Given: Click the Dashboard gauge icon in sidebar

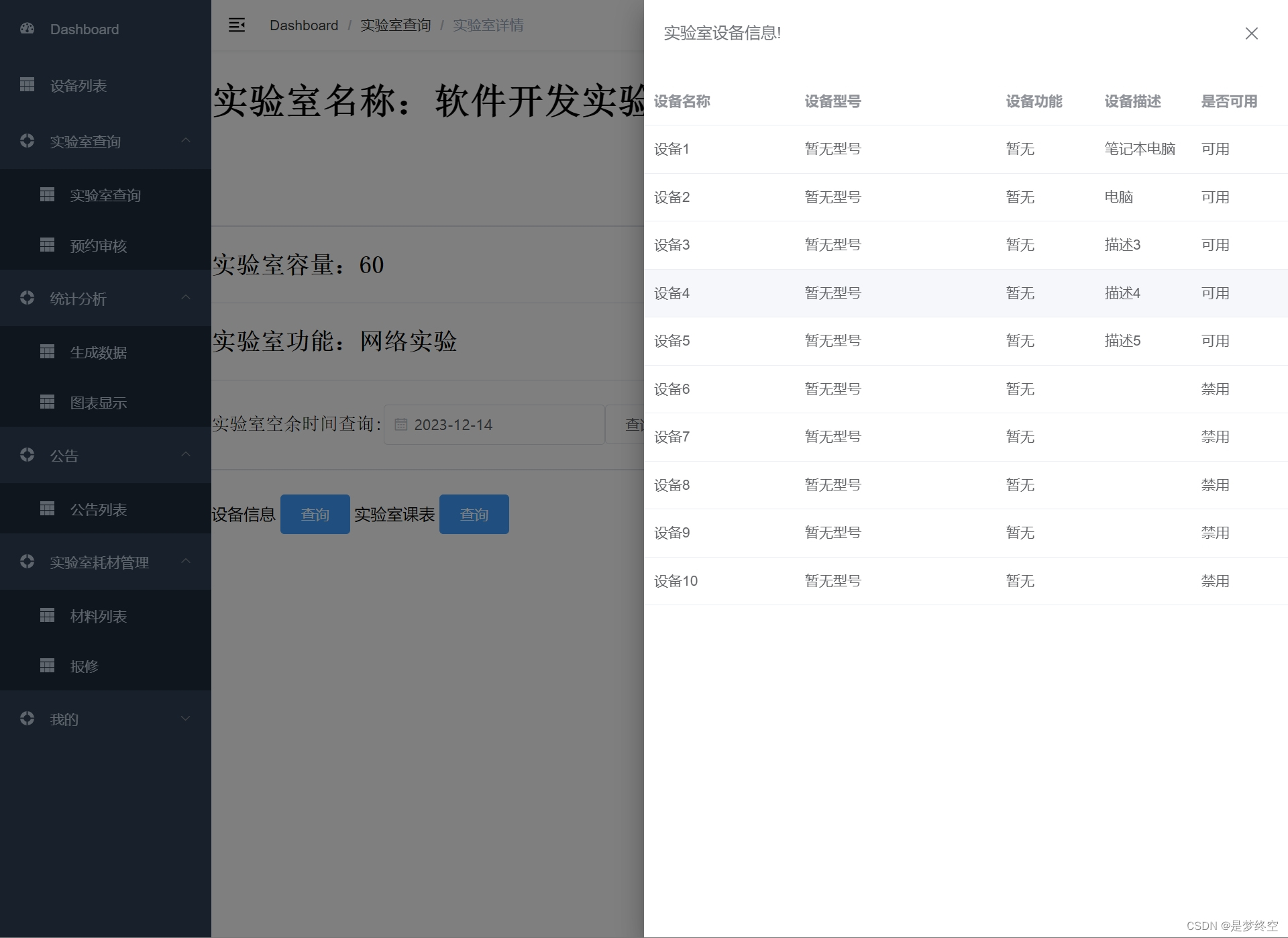Looking at the screenshot, I should pyautogui.click(x=28, y=29).
